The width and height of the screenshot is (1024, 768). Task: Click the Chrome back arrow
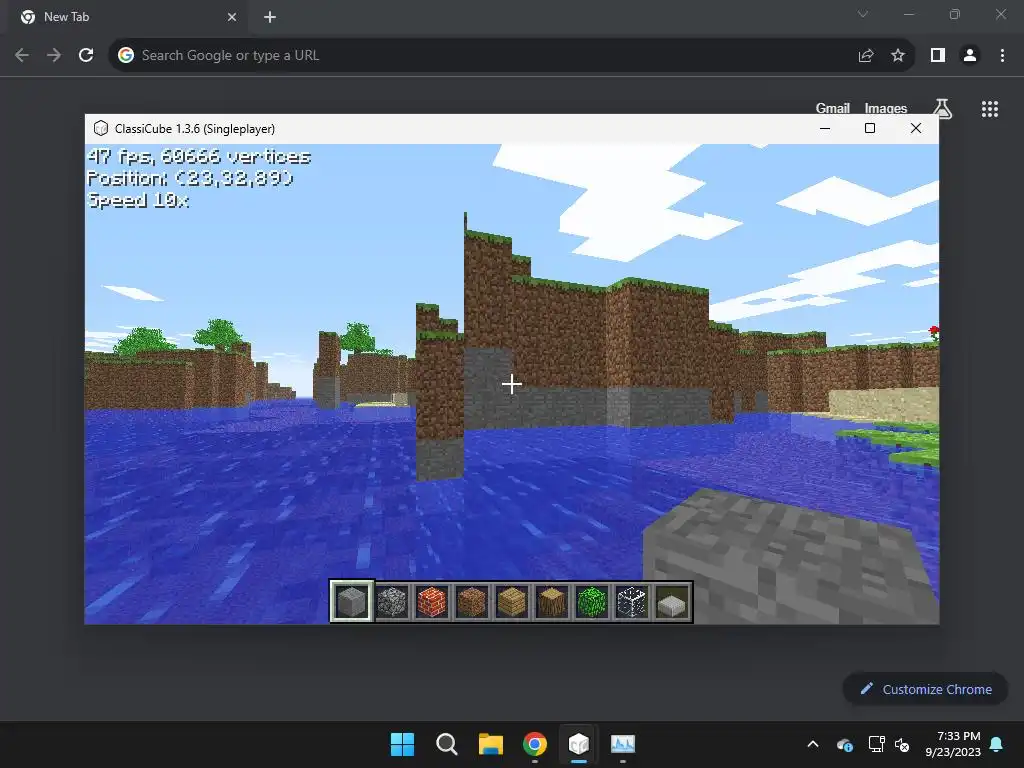pyautogui.click(x=22, y=56)
